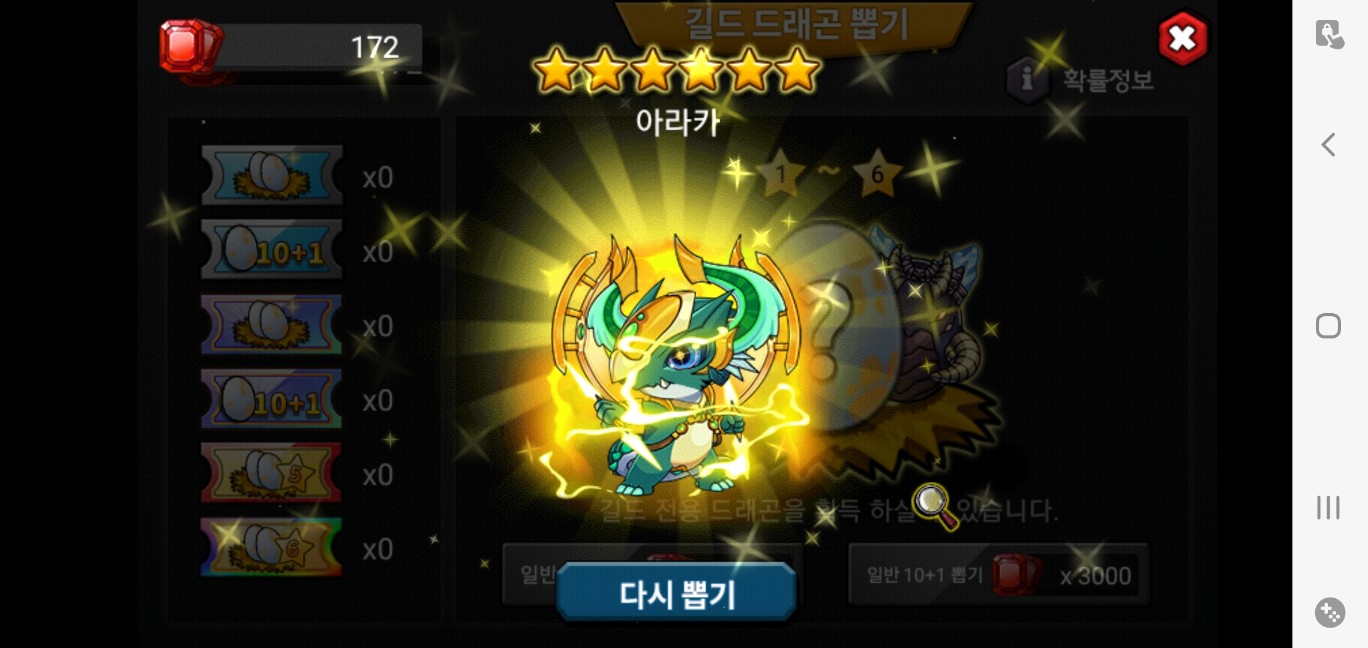Select the purple 10+1 egg ticket
This screenshot has width=1368, height=648.
point(272,399)
